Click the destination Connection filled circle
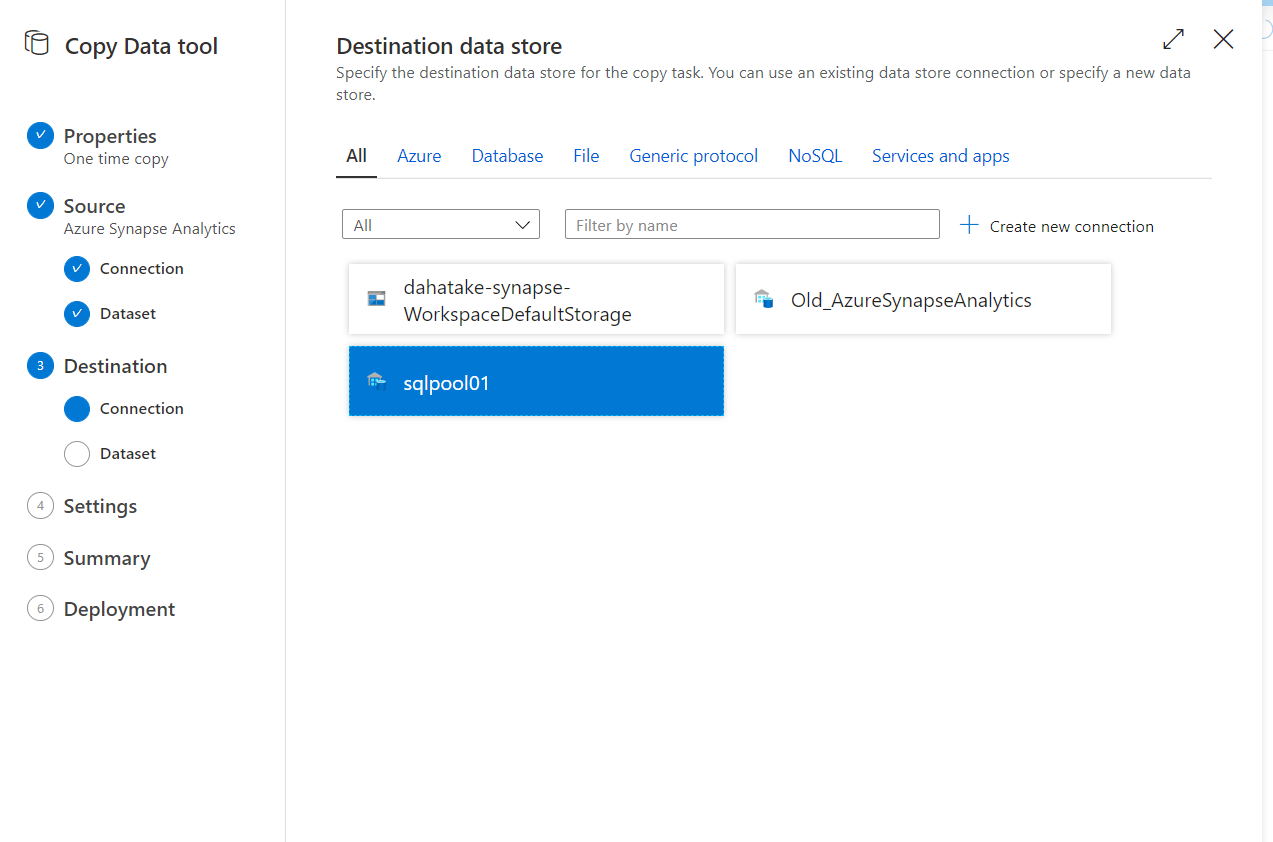The height and width of the screenshot is (842, 1273). pyautogui.click(x=77, y=408)
